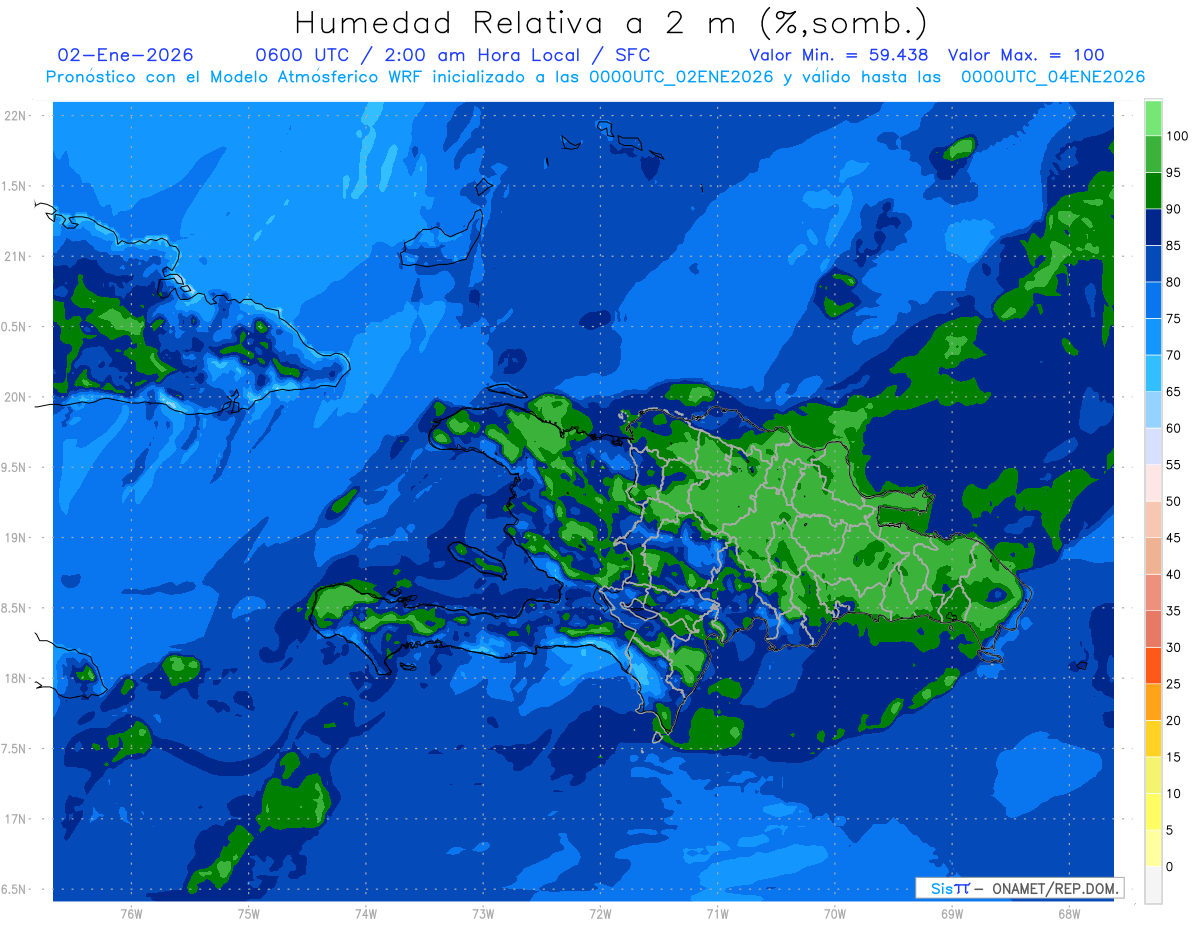Pick the green swatch between 95 and 100
This screenshot has width=1200, height=927.
1153,153
